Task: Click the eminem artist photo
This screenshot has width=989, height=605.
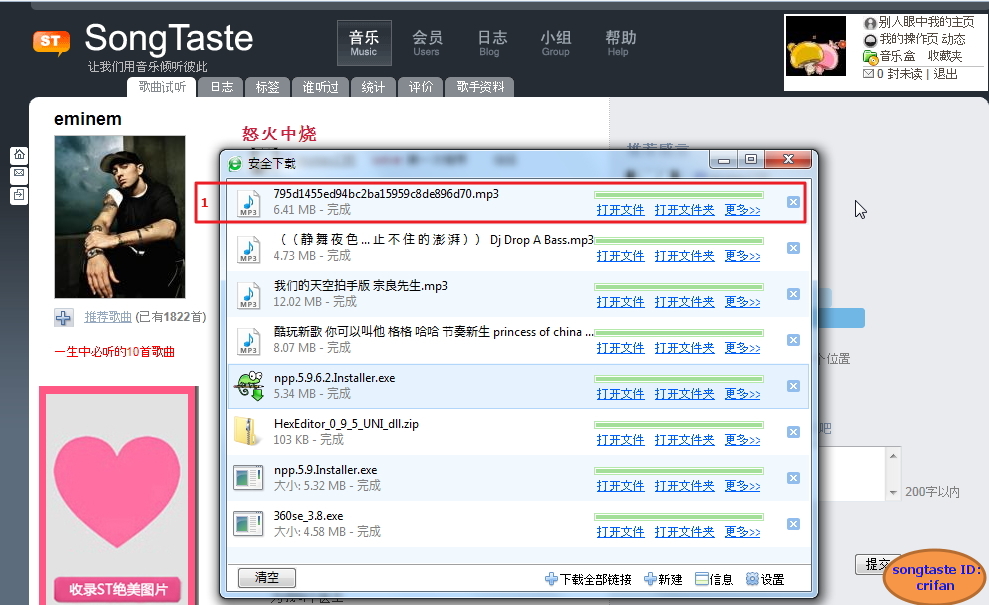Action: [x=120, y=216]
